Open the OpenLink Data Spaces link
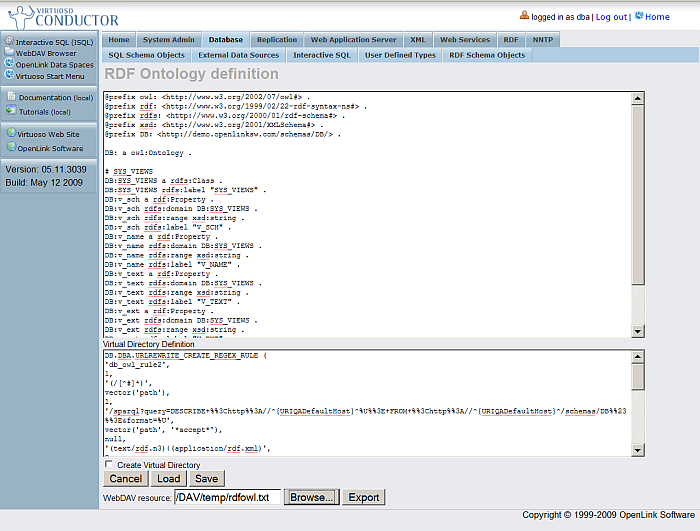This screenshot has height=531, width=700. [x=54, y=65]
